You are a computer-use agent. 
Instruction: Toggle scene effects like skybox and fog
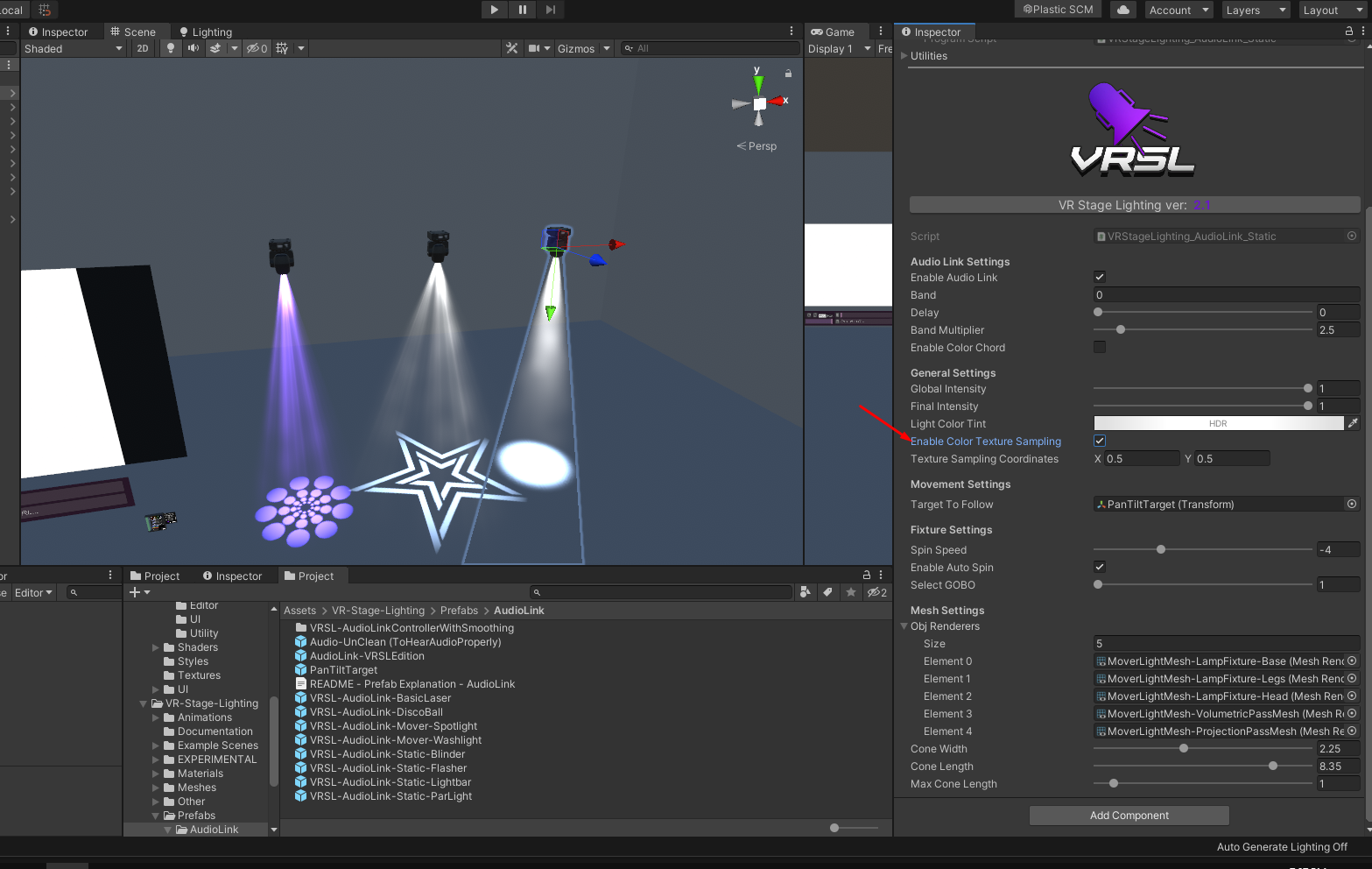215,48
